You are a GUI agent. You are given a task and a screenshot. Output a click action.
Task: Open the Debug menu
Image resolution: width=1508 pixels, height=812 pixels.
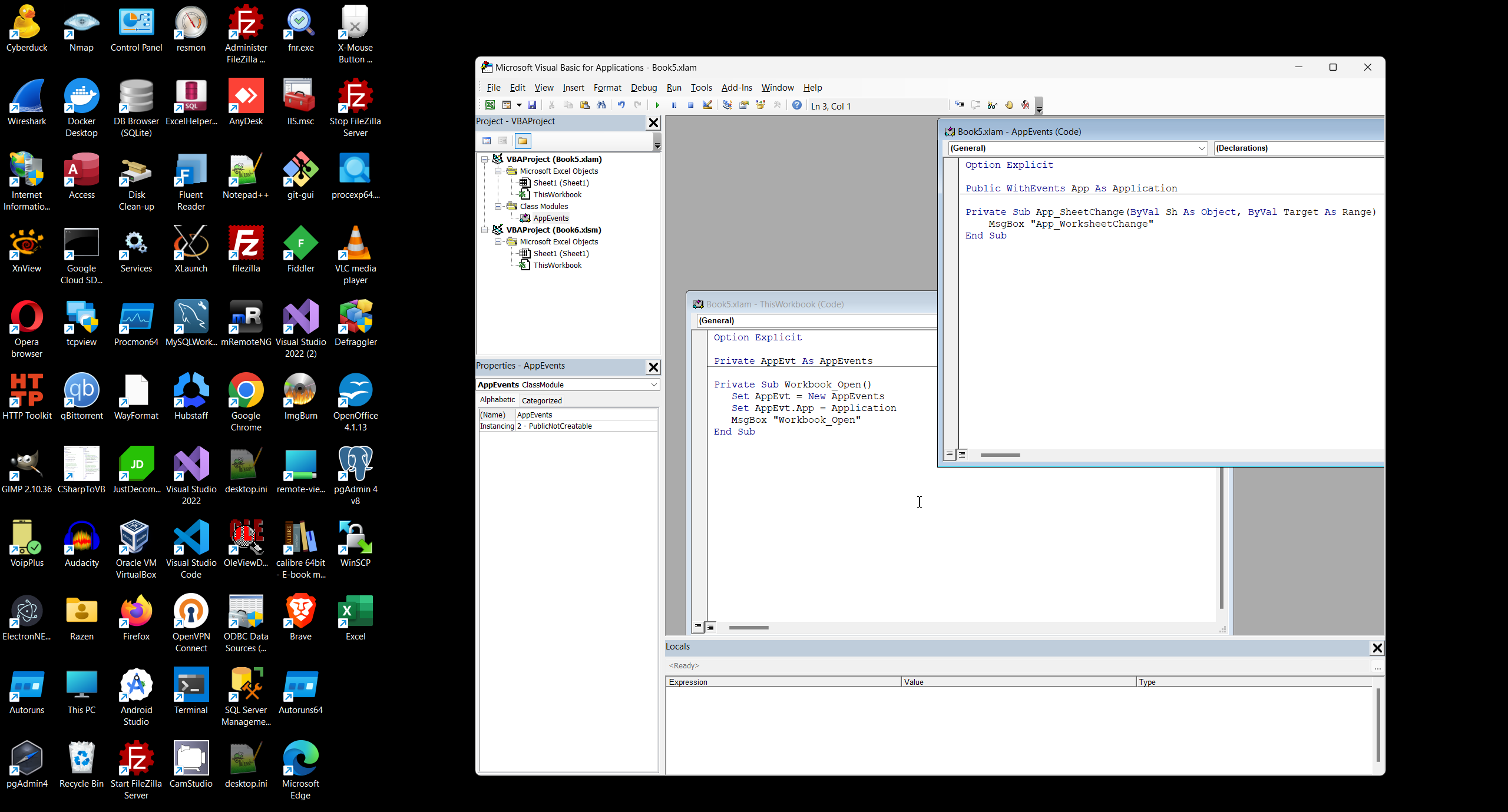coord(643,88)
